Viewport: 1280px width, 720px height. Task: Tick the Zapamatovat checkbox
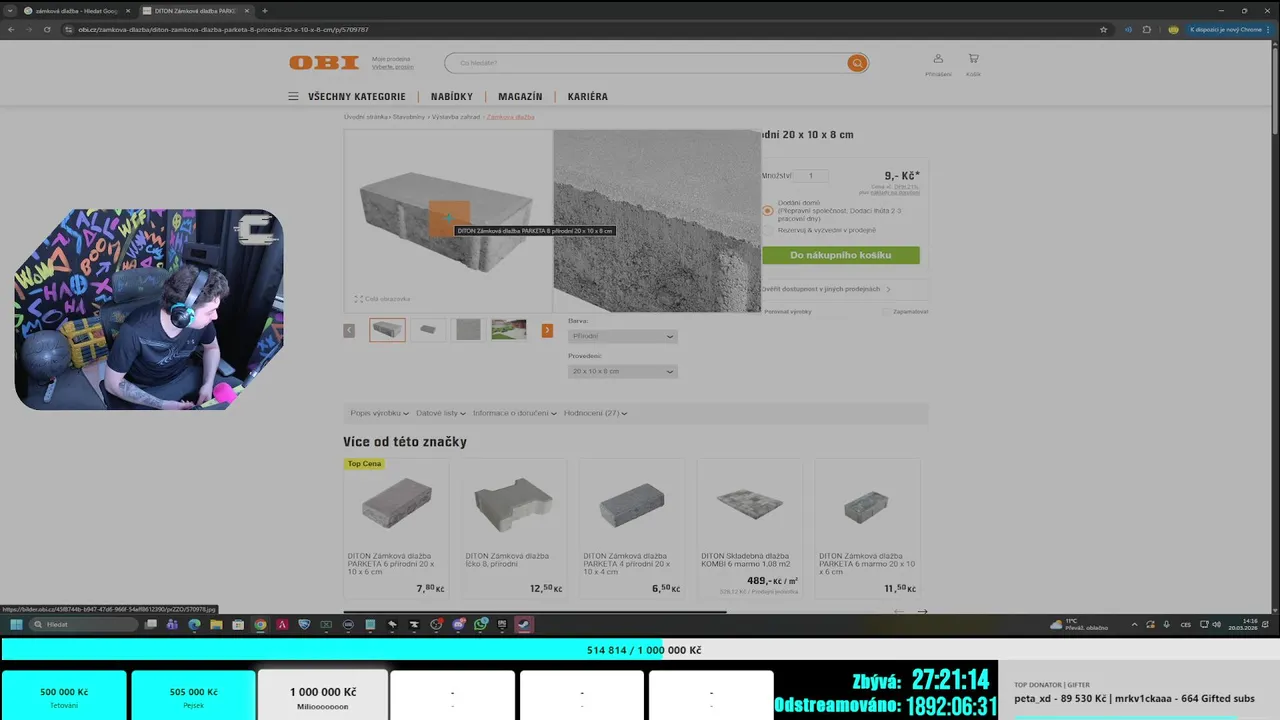click(x=886, y=312)
